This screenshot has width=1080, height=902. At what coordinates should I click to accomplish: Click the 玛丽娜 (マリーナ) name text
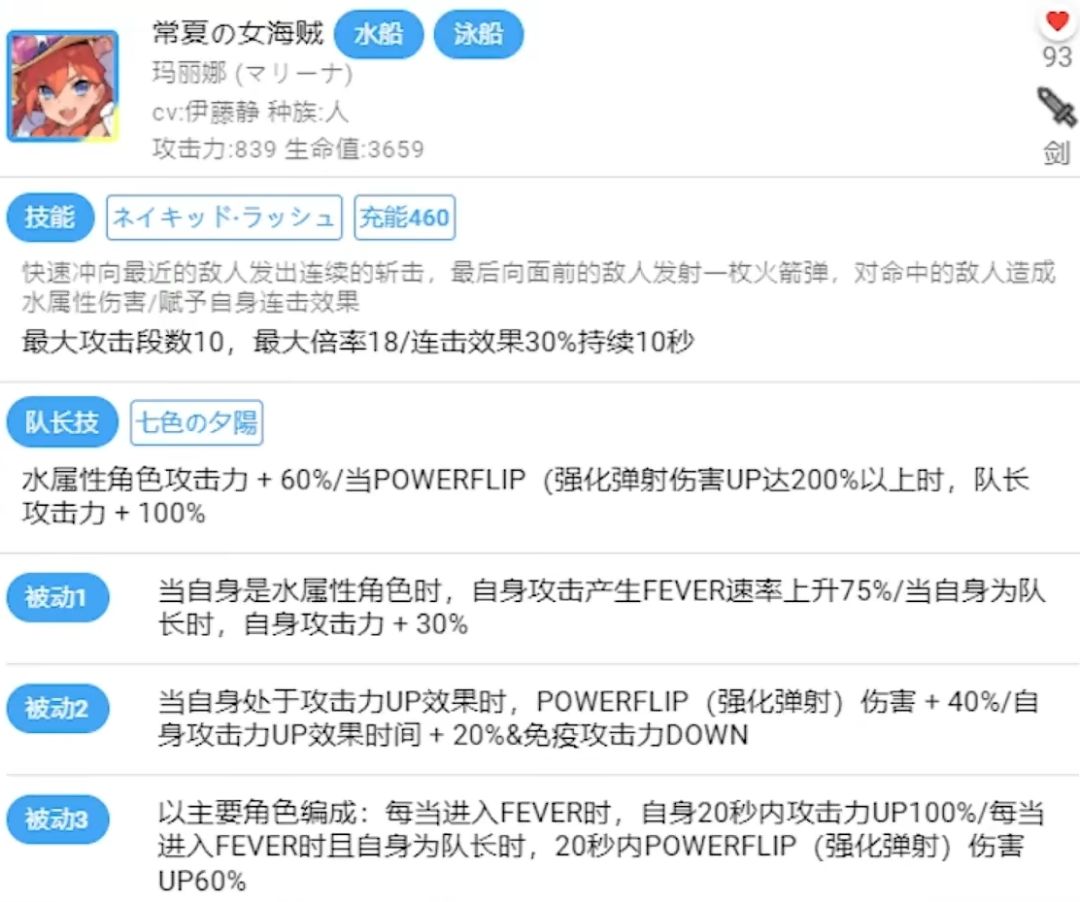tap(252, 73)
